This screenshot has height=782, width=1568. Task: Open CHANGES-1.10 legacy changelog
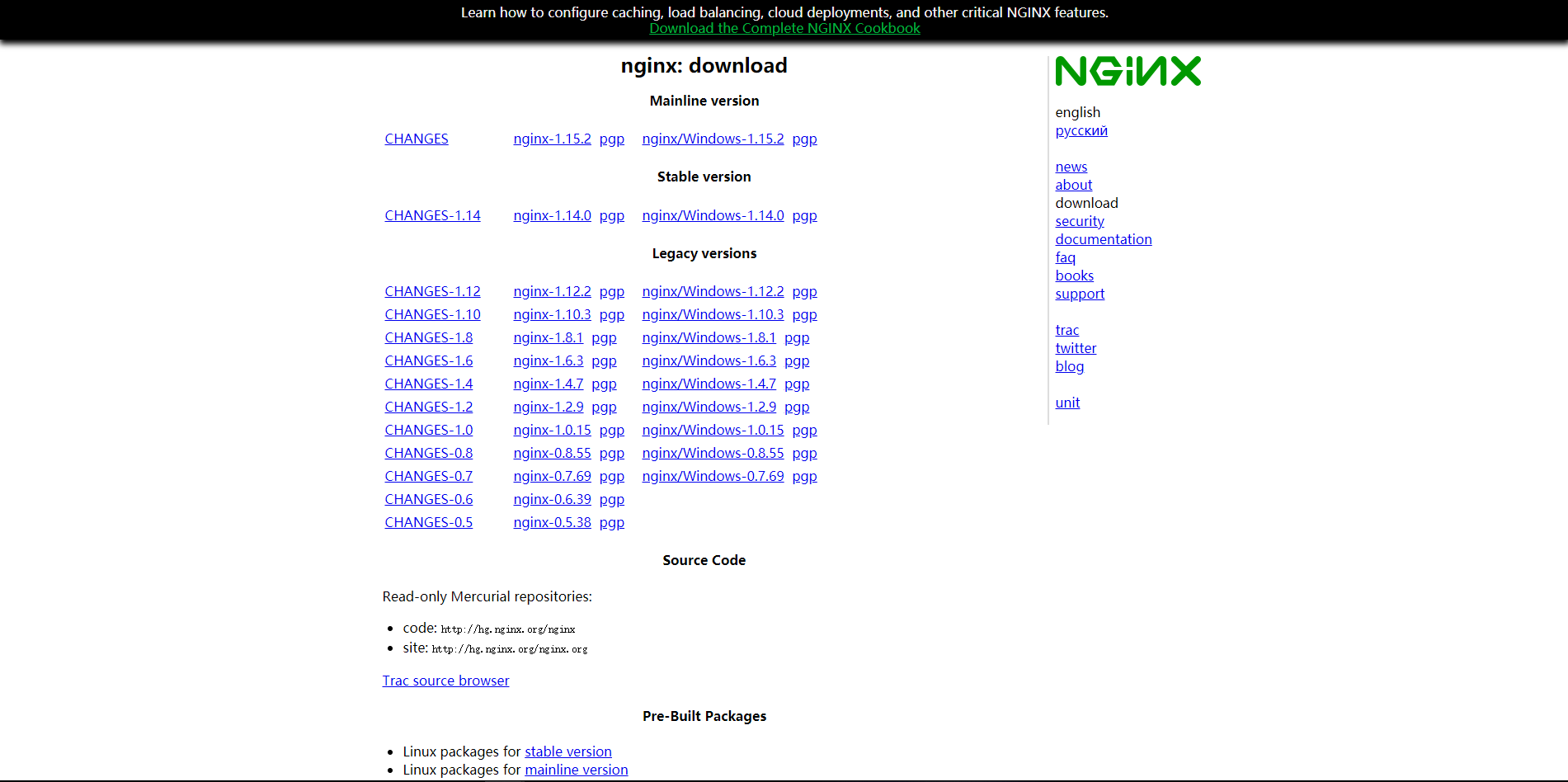click(x=432, y=314)
